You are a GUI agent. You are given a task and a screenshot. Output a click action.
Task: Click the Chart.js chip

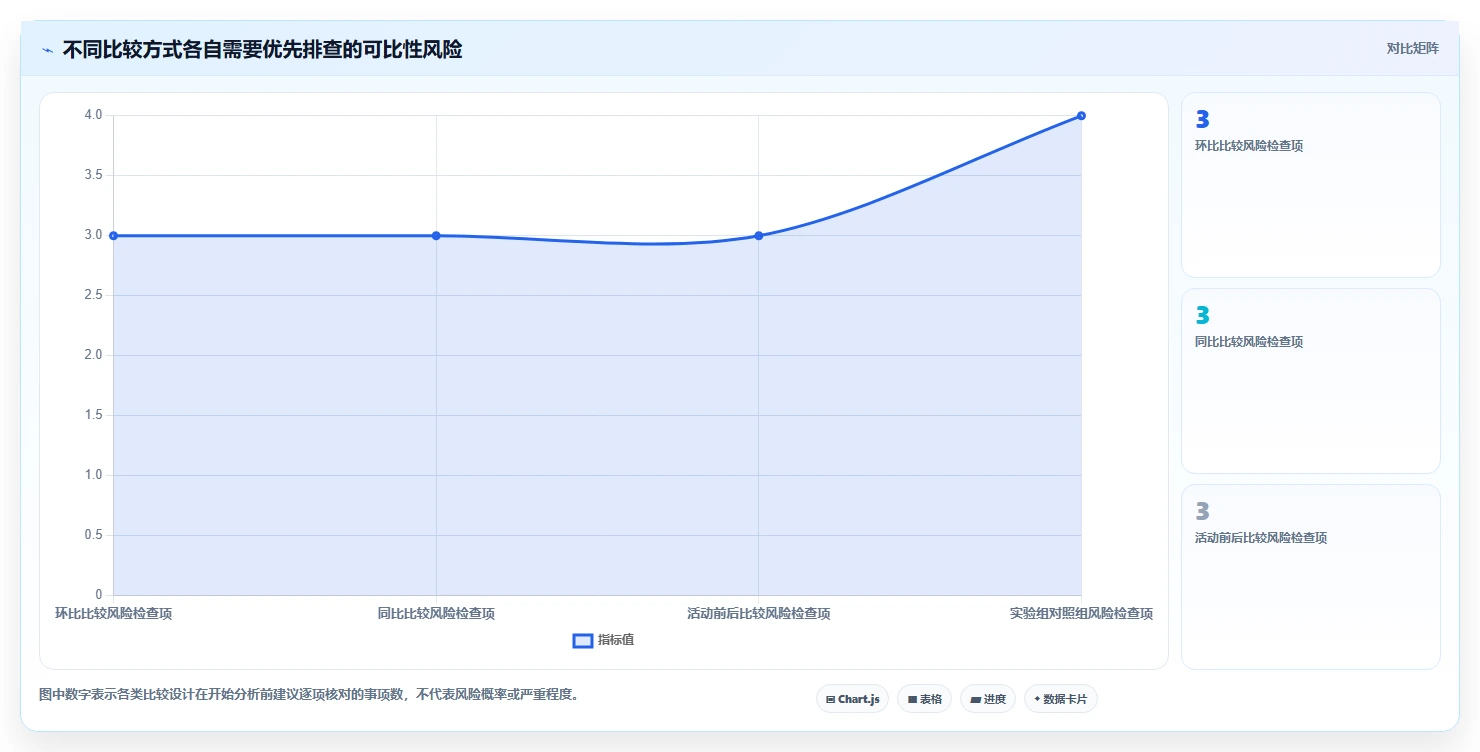[x=852, y=699]
